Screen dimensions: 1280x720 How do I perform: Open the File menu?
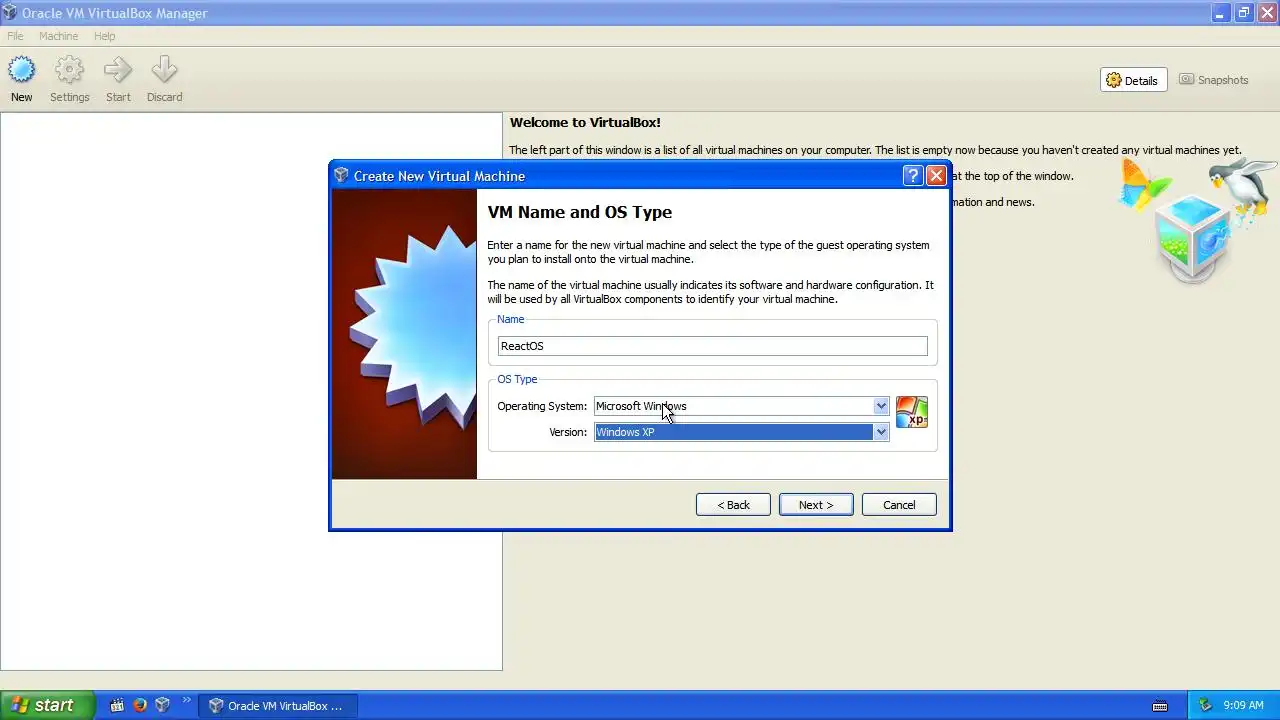click(x=15, y=36)
